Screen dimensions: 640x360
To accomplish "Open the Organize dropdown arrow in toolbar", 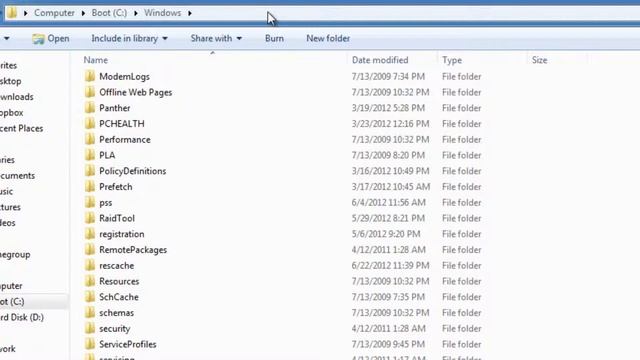I will click(7, 38).
